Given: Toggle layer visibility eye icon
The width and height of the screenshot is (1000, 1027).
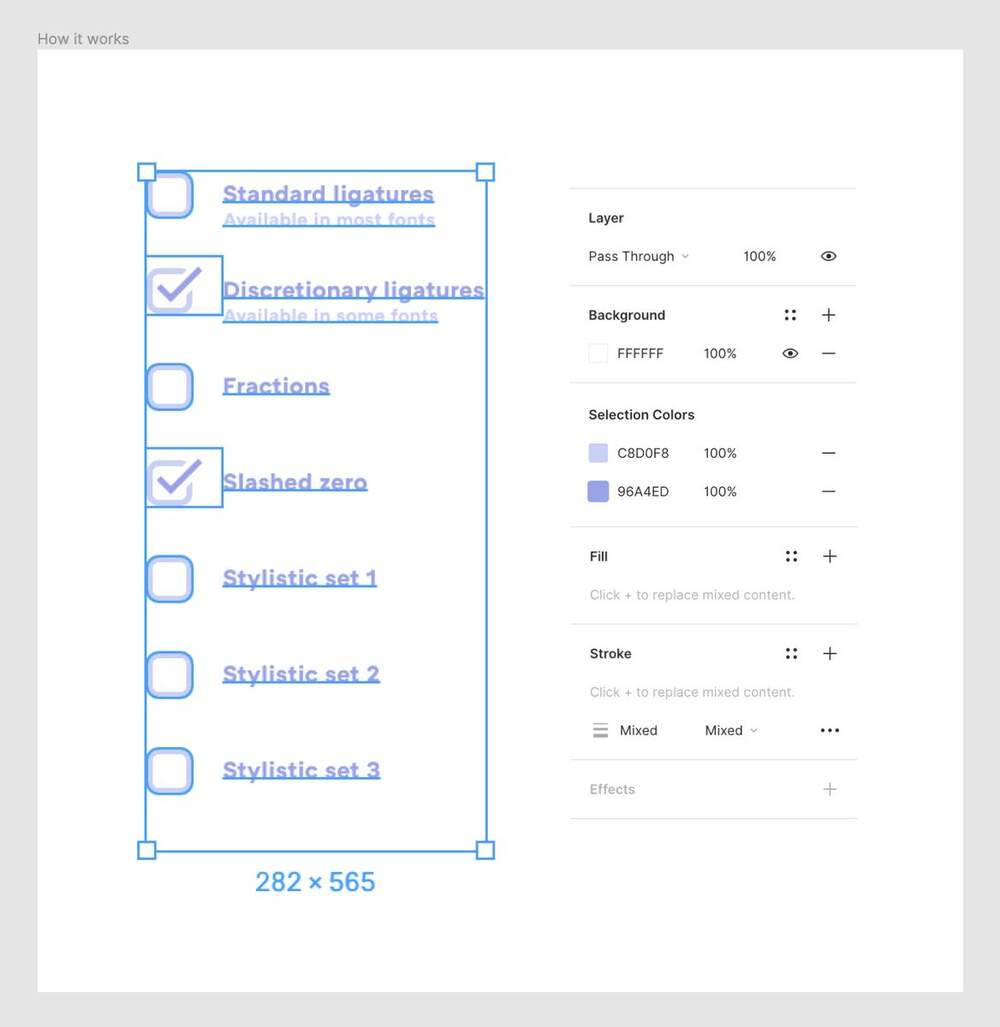Looking at the screenshot, I should coord(828,256).
